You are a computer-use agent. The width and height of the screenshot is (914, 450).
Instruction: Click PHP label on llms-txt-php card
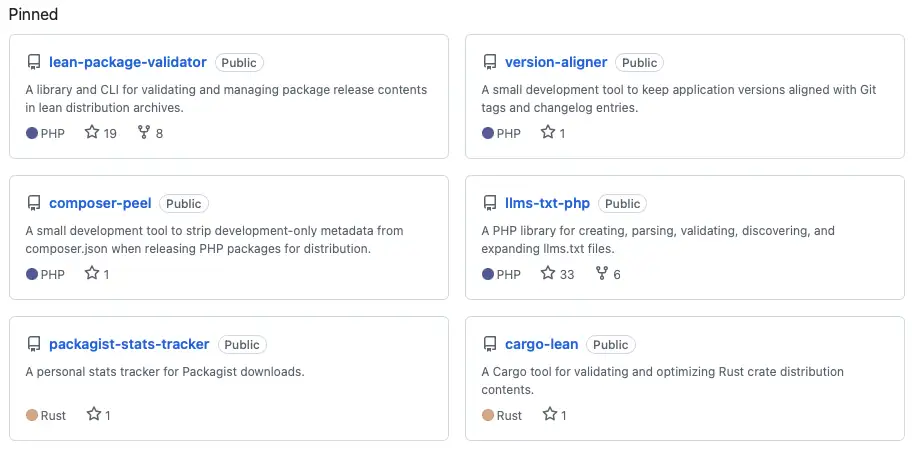point(508,274)
